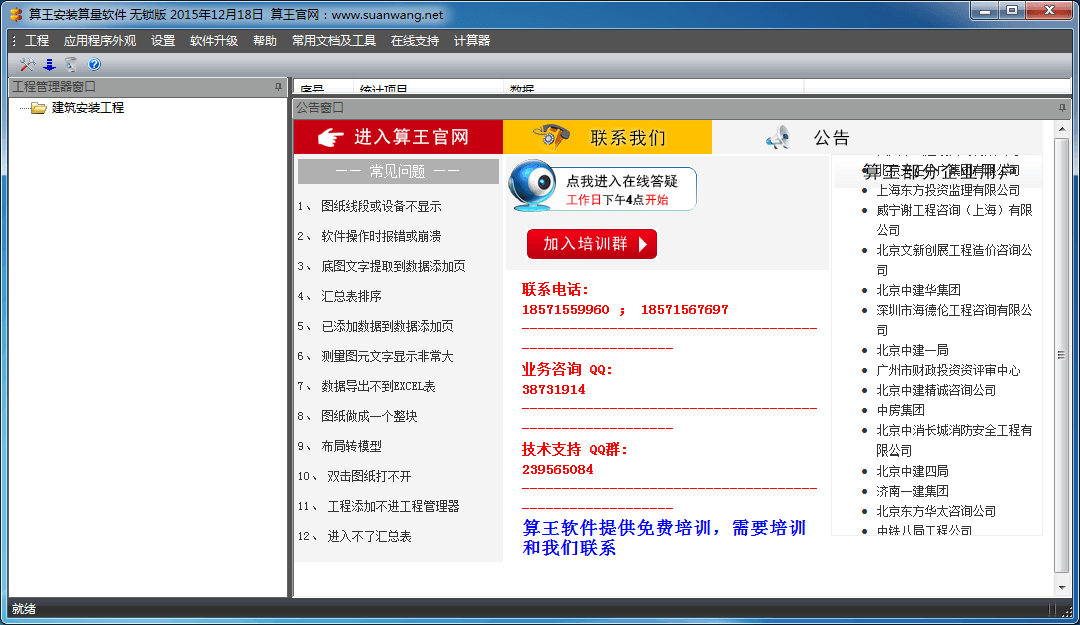
Task: Click the pointing hand icon on 进入算王官网
Action: point(331,137)
